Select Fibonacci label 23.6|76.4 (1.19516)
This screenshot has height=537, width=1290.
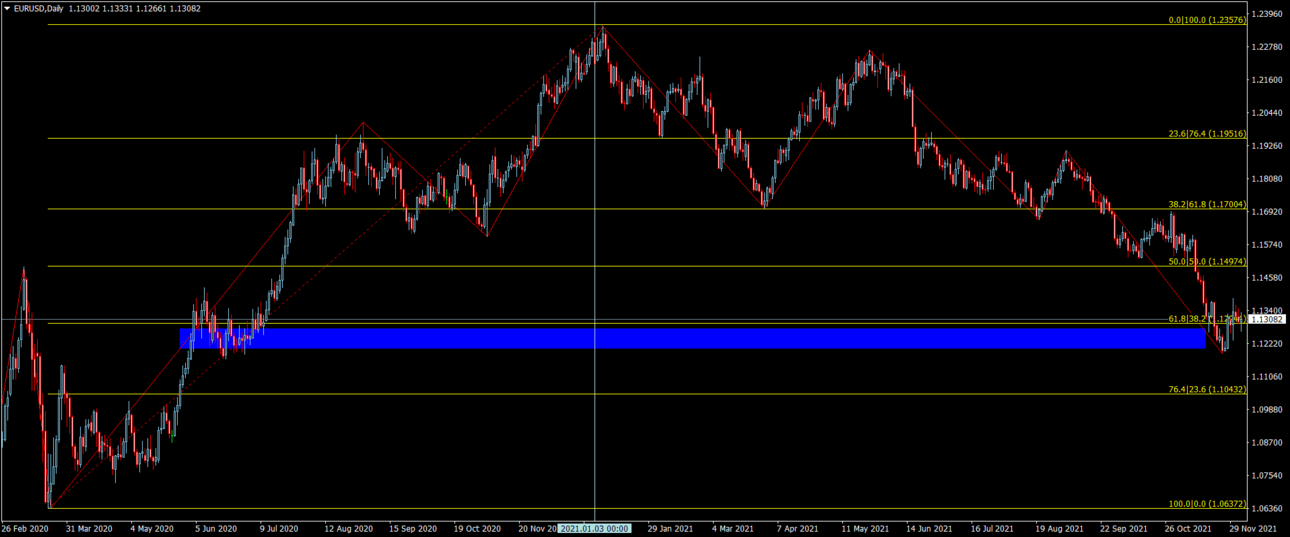click(1207, 133)
